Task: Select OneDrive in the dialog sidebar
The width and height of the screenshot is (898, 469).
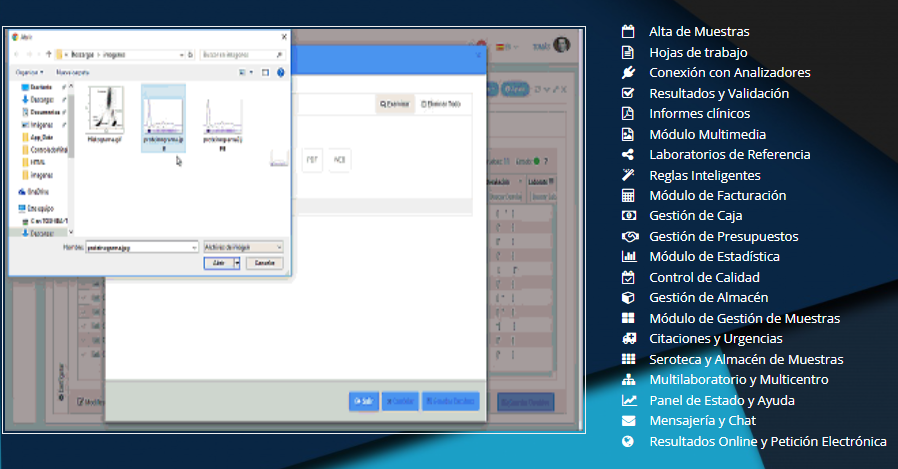Action: [x=33, y=192]
